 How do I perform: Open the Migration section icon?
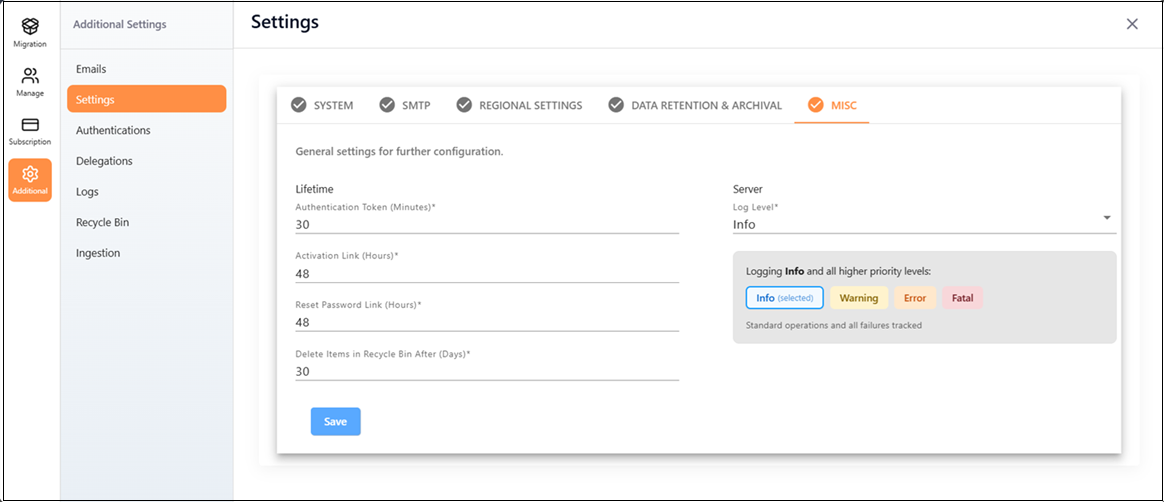(x=30, y=28)
